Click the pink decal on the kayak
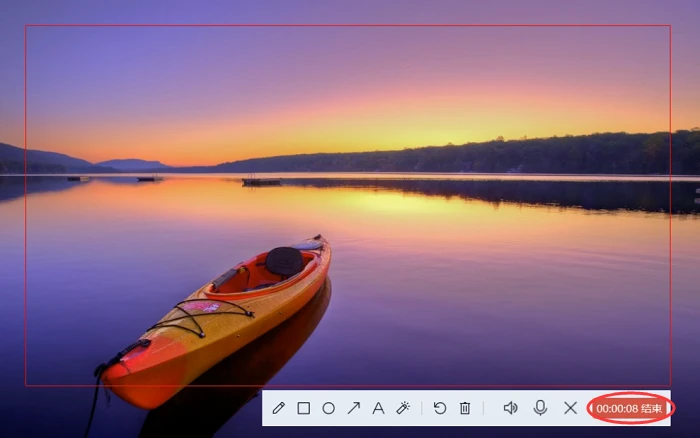The height and width of the screenshot is (438, 700). click(x=201, y=307)
